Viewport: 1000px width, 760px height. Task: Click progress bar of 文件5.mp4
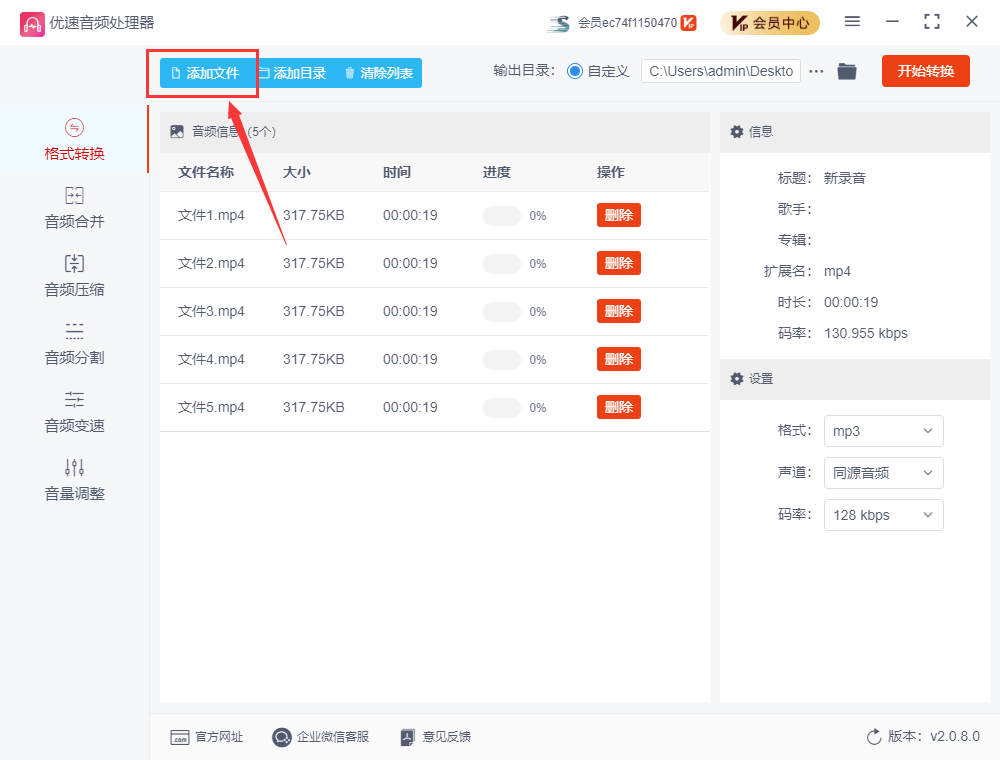502,407
